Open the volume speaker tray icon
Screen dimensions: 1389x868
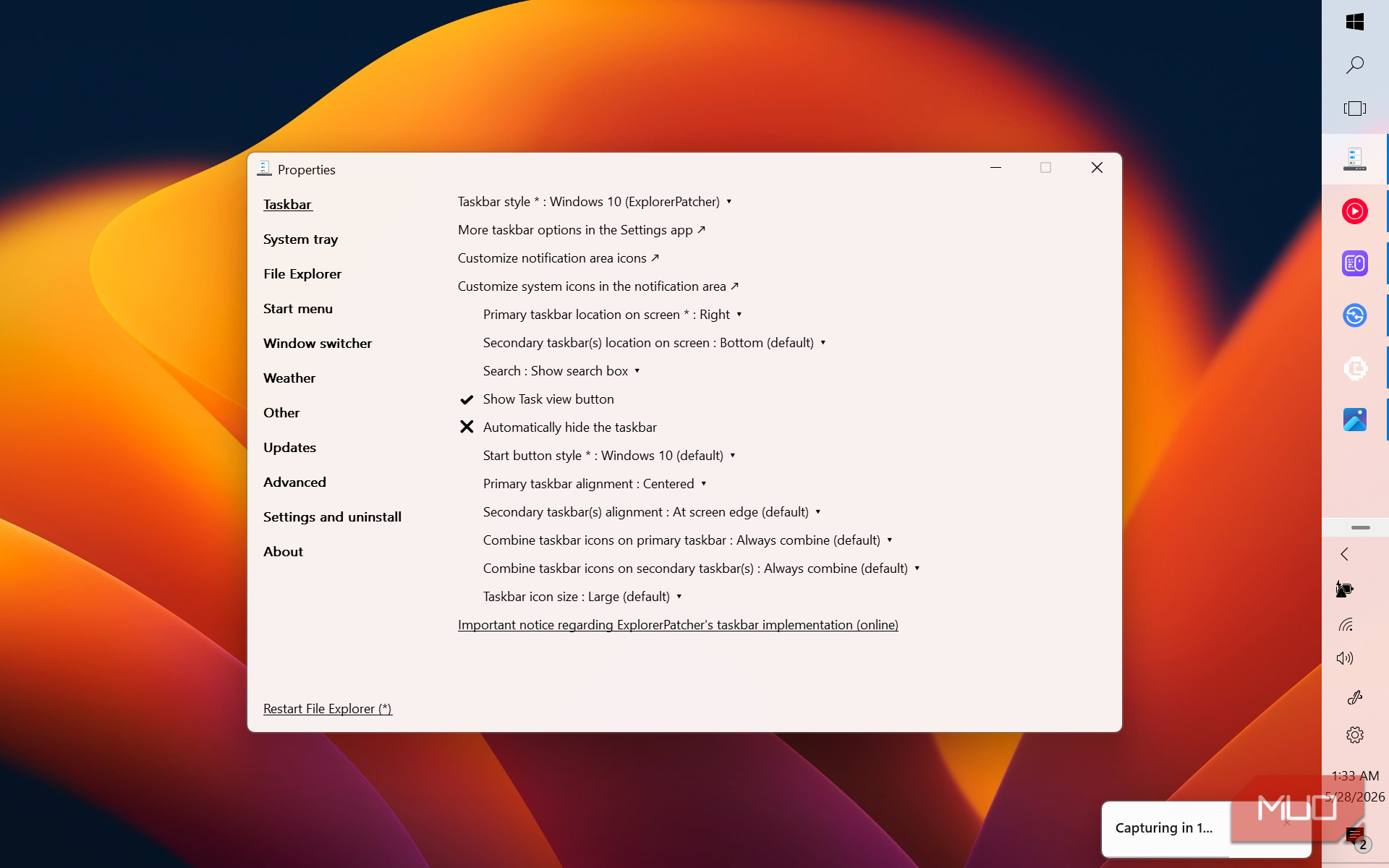pyautogui.click(x=1345, y=658)
